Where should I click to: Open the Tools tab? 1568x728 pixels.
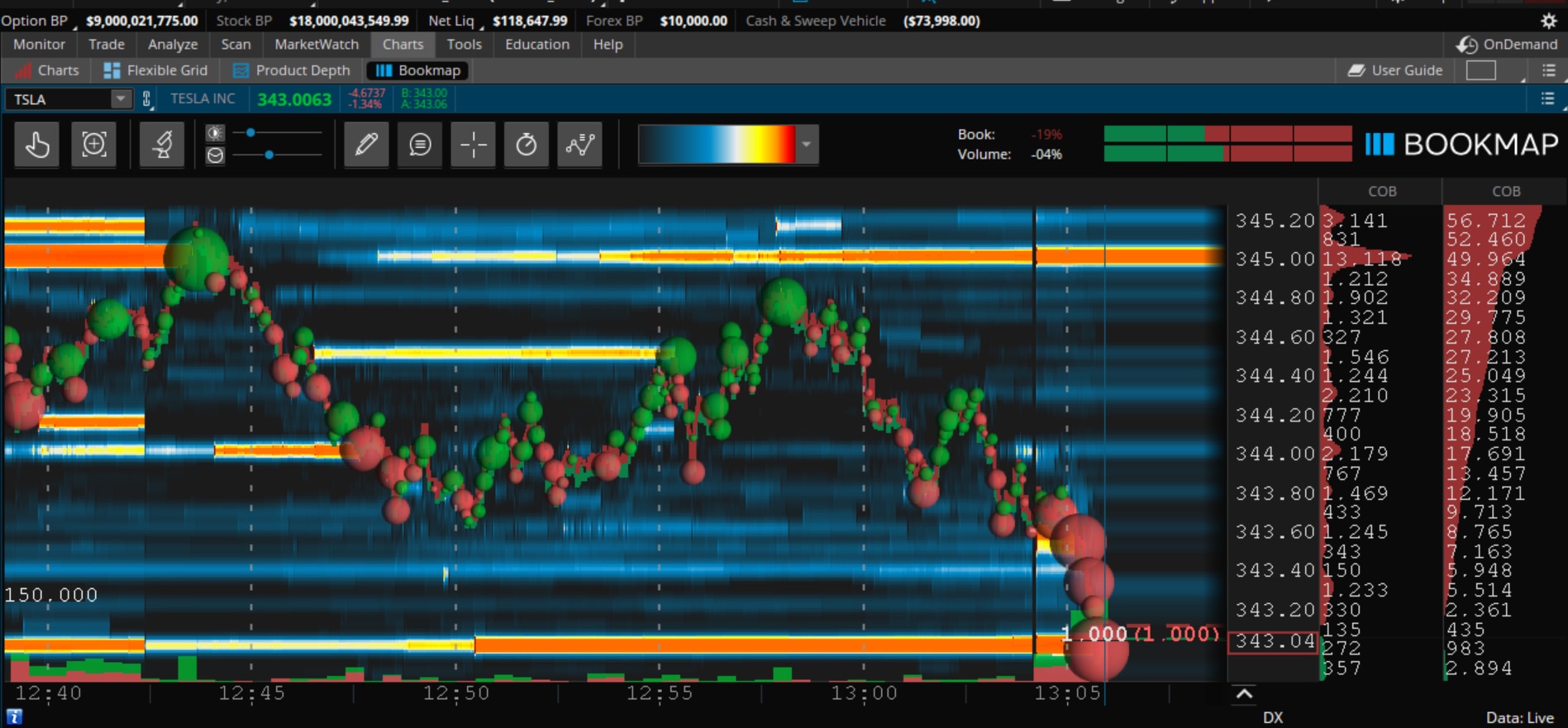(465, 45)
